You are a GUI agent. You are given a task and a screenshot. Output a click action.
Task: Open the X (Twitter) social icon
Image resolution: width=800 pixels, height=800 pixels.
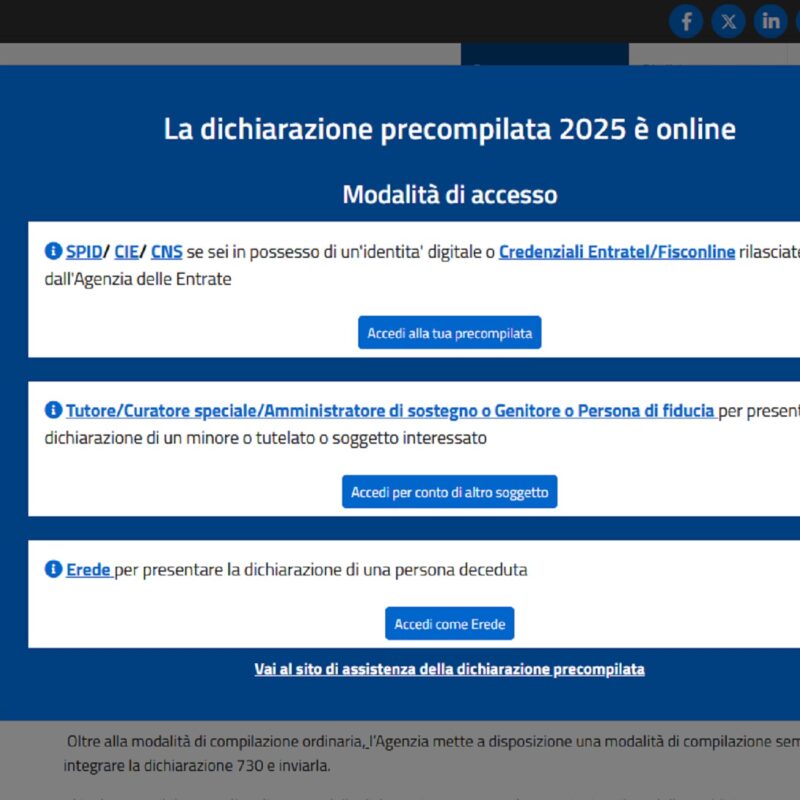coord(728,21)
